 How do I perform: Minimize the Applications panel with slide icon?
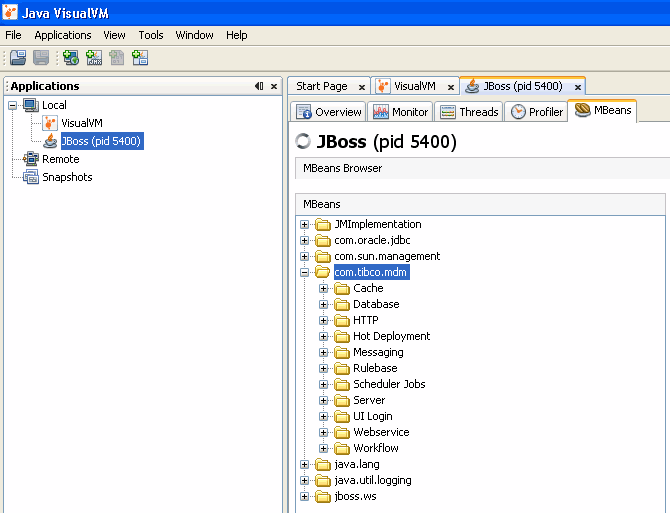pos(259,86)
